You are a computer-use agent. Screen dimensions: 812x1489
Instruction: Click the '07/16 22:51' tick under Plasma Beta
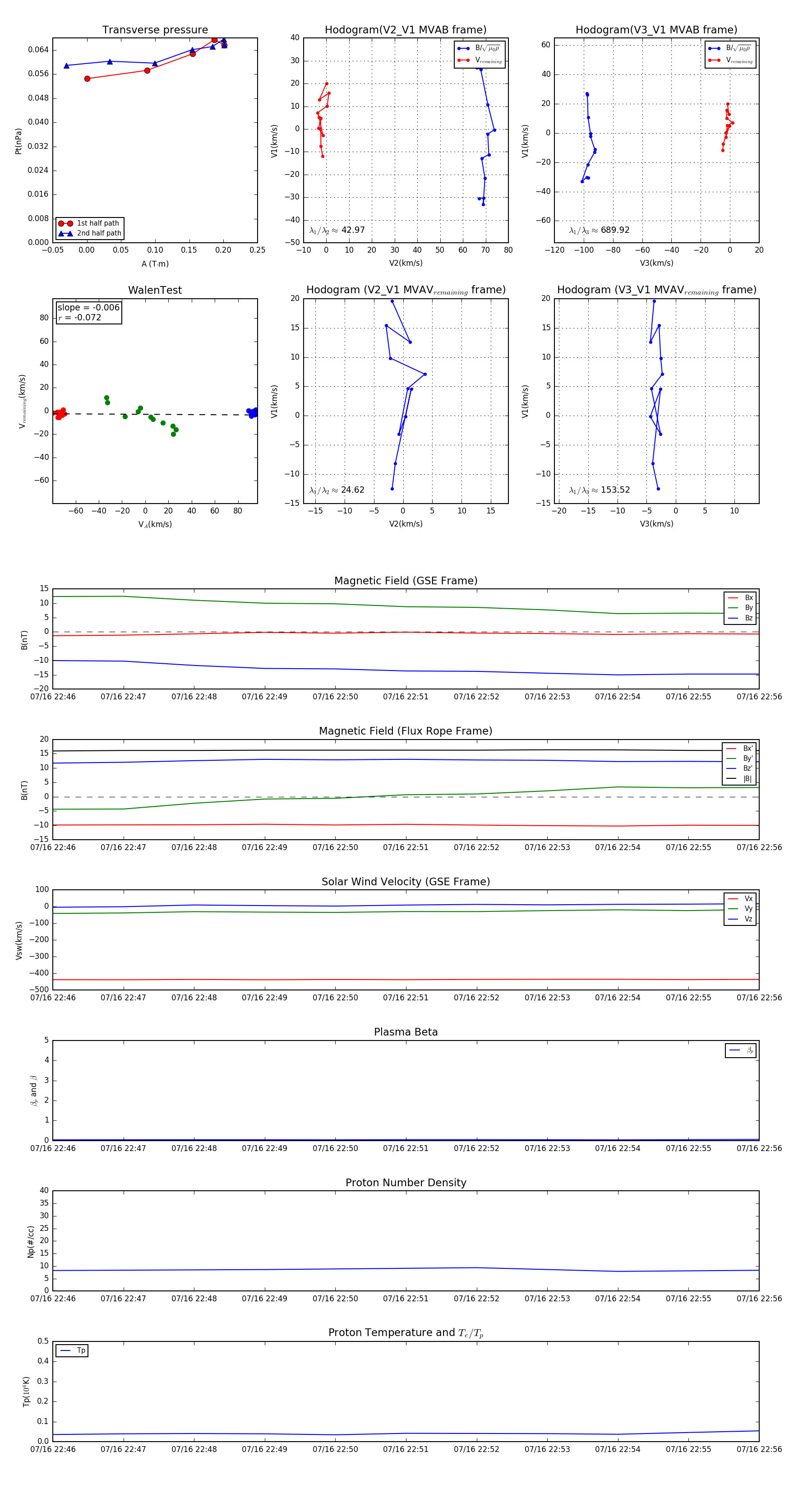click(x=406, y=1148)
